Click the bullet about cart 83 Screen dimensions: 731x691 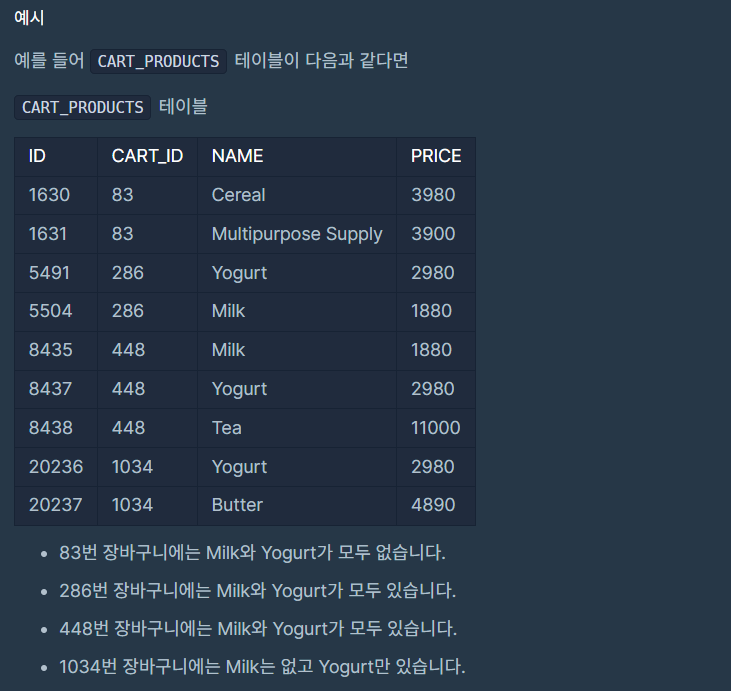(x=252, y=553)
